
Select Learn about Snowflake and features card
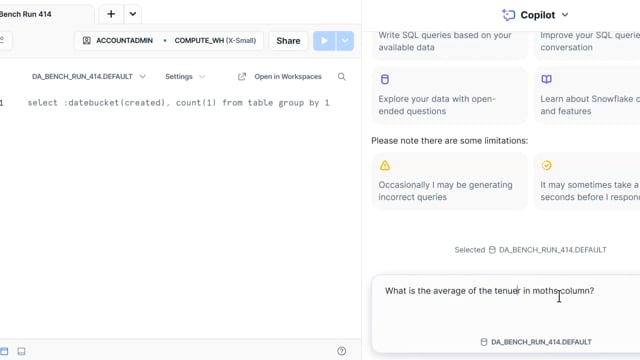click(x=587, y=95)
